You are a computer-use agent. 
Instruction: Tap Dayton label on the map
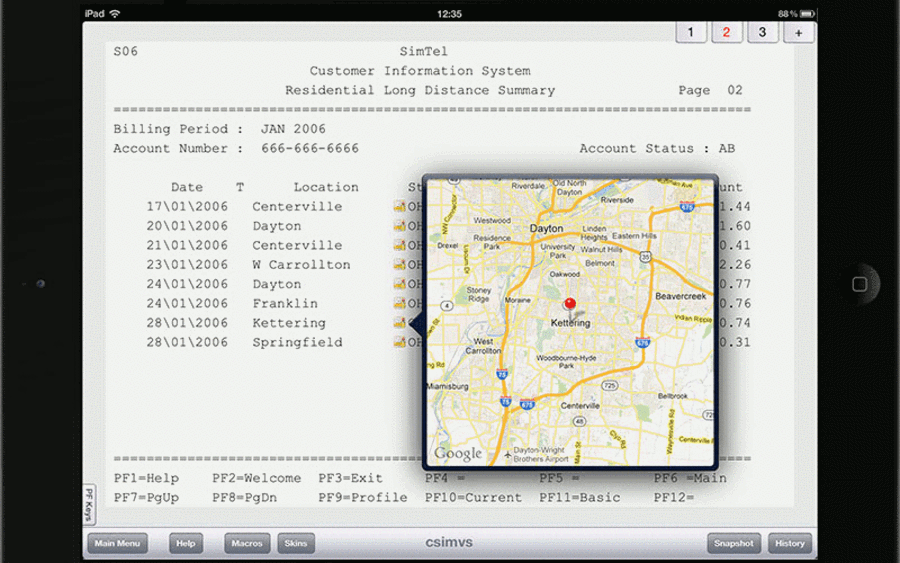[546, 228]
